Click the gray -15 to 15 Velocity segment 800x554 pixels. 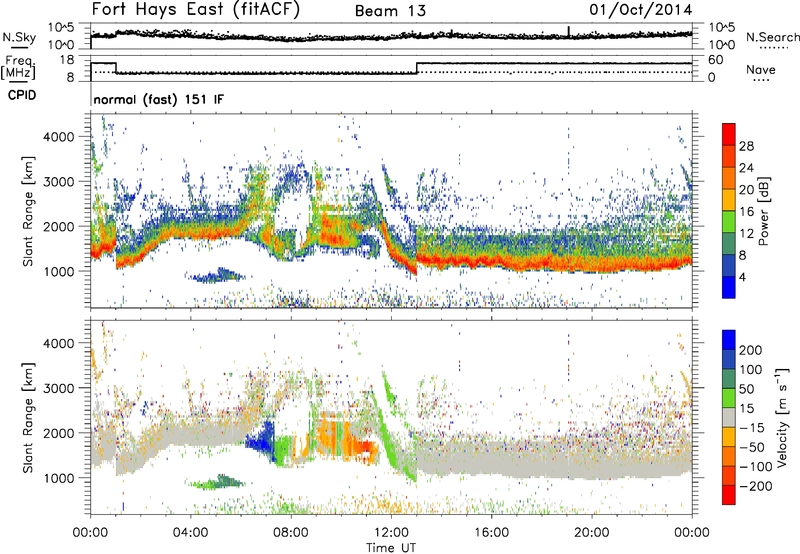pos(729,418)
